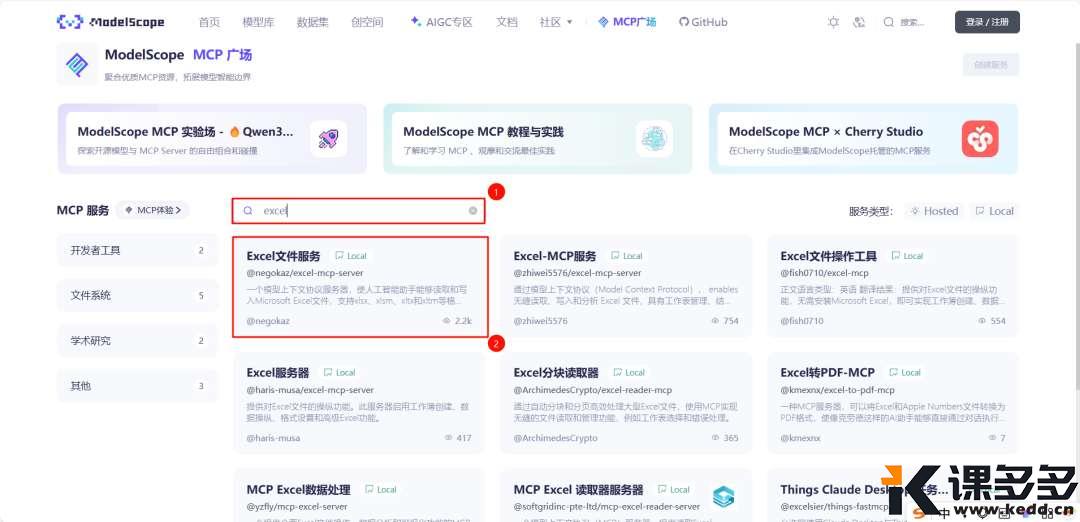The width and height of the screenshot is (1080, 522).
Task: Click the 417 views eye icon
Action: (448, 438)
